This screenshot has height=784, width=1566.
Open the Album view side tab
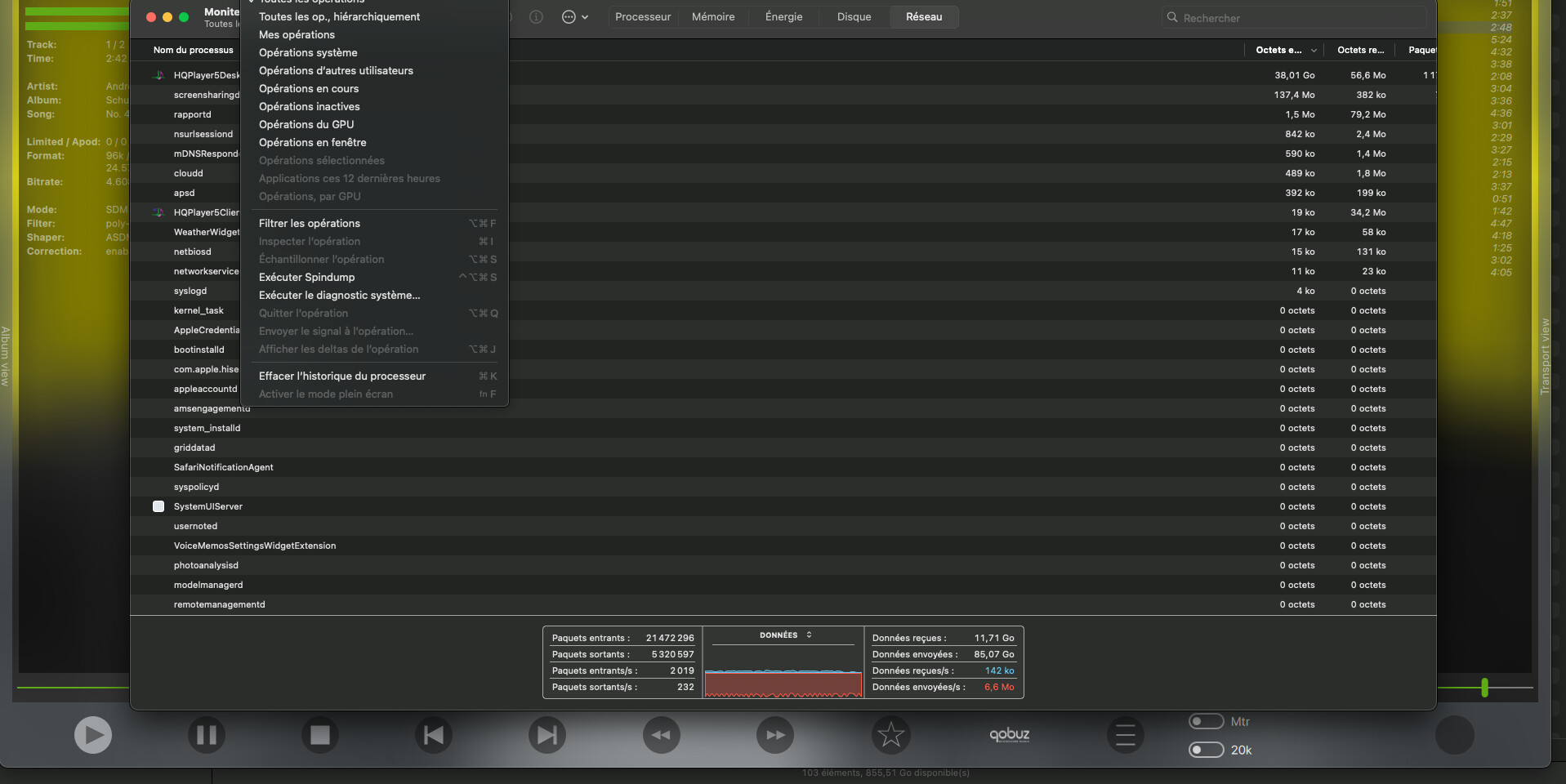(5, 356)
